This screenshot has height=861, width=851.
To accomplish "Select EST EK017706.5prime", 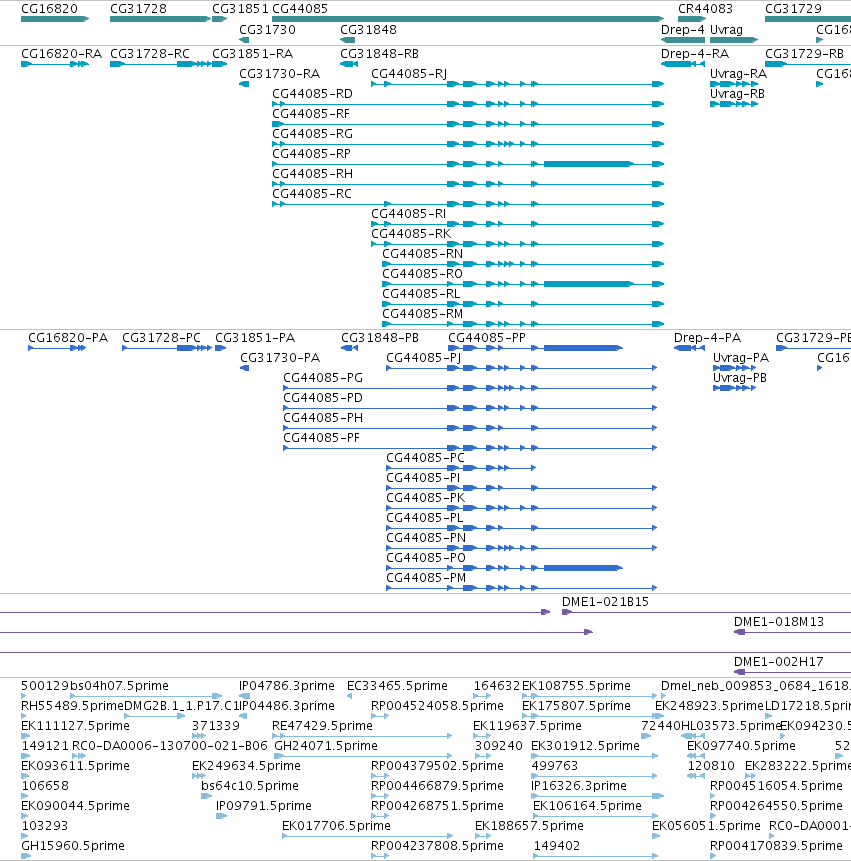I will tap(367, 836).
